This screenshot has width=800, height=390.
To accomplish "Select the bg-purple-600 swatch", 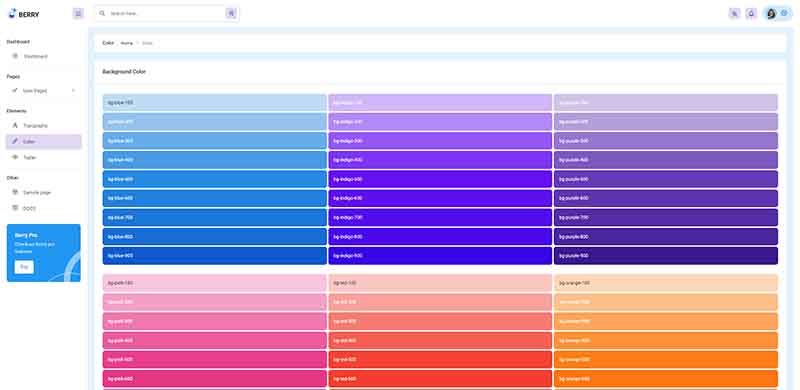I will [x=666, y=198].
